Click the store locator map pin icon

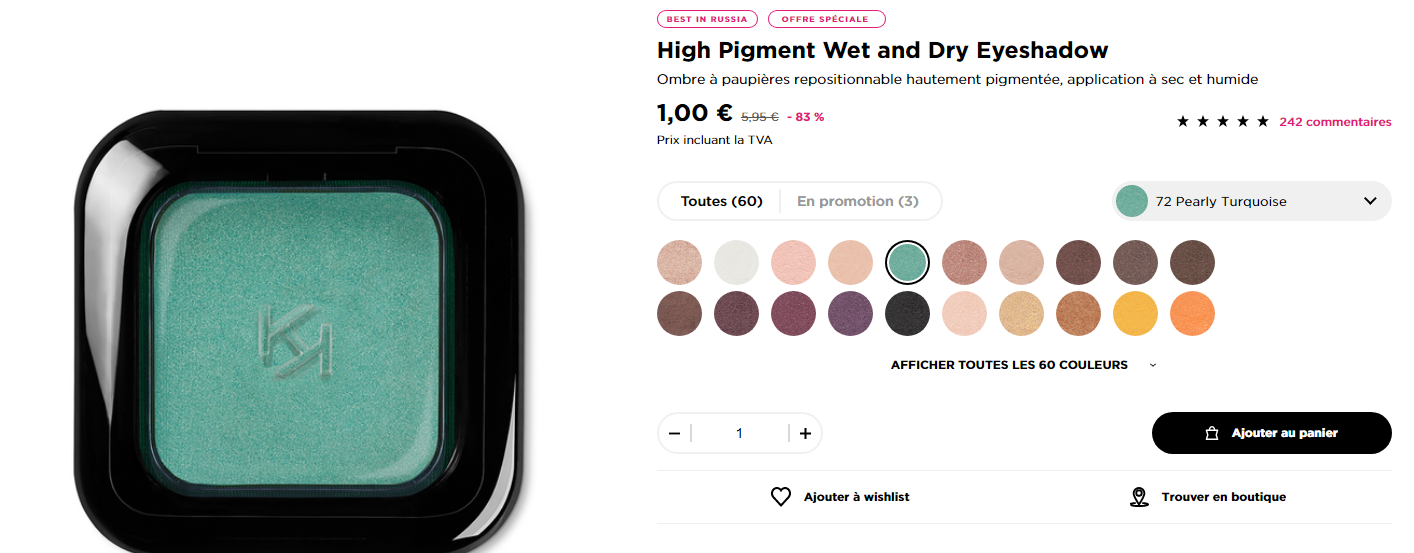click(1138, 497)
